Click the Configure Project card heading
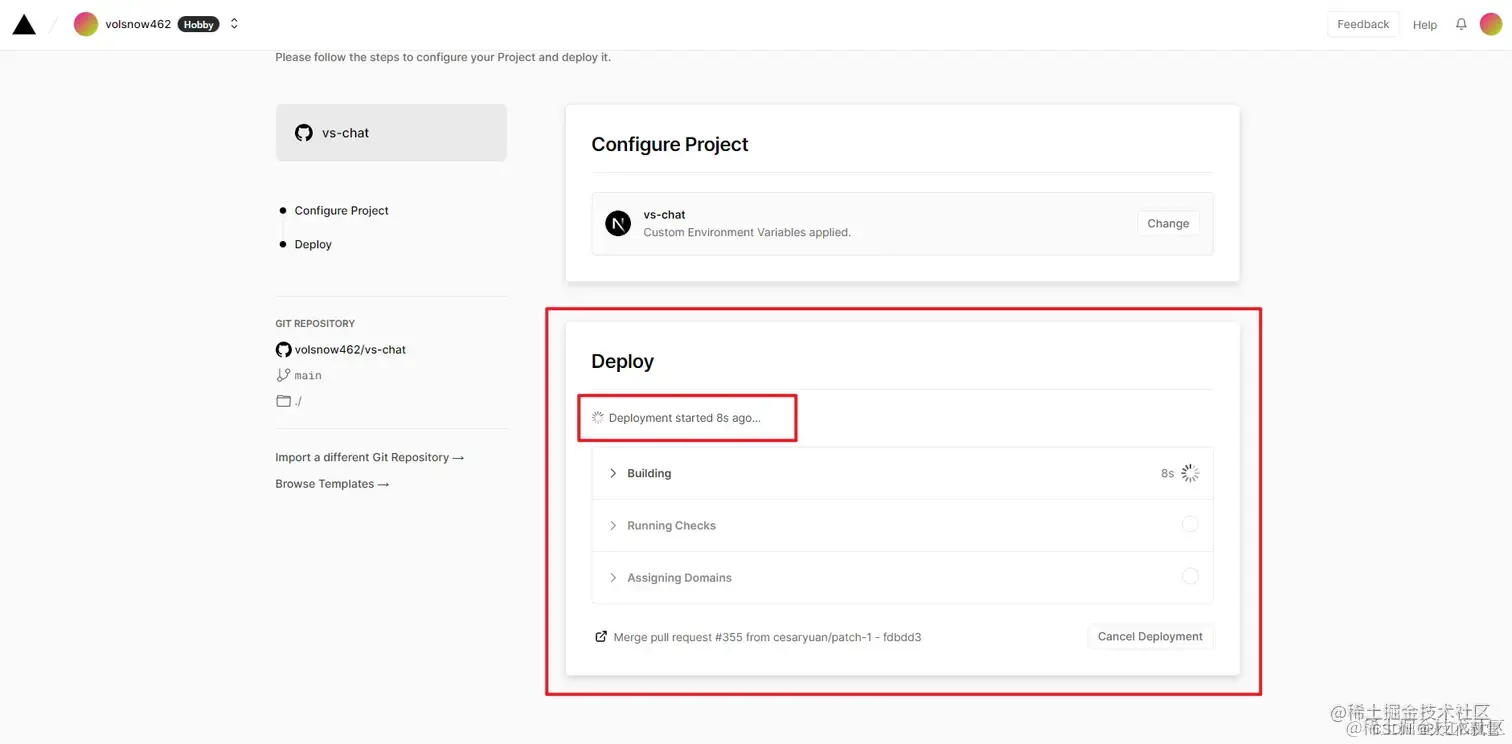Screen dimensions: 1512x744 (670, 144)
